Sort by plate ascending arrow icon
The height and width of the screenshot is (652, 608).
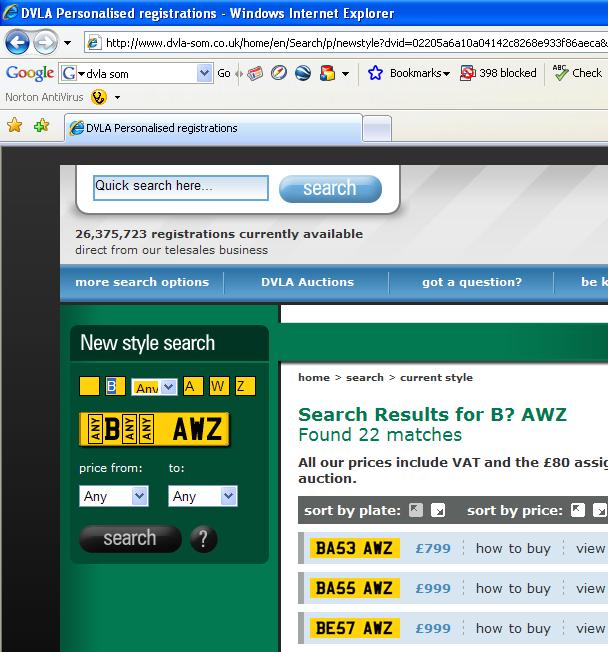click(416, 509)
